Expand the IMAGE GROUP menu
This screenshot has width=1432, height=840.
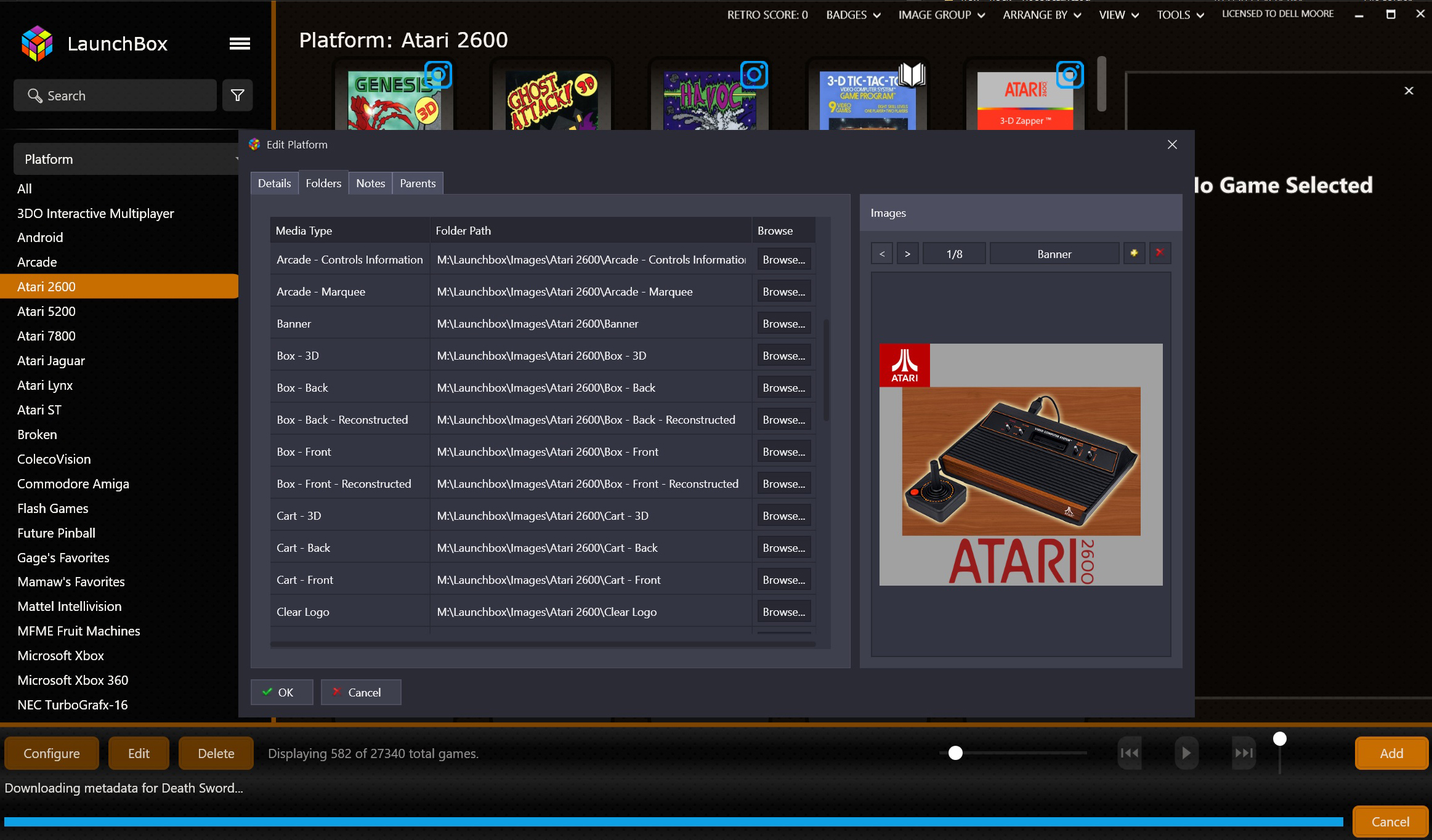tap(941, 15)
